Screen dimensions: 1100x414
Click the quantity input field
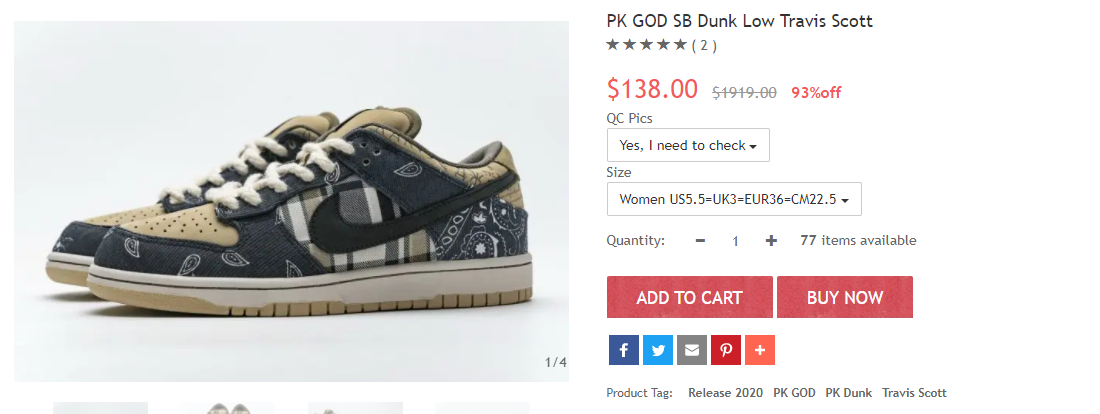click(735, 241)
